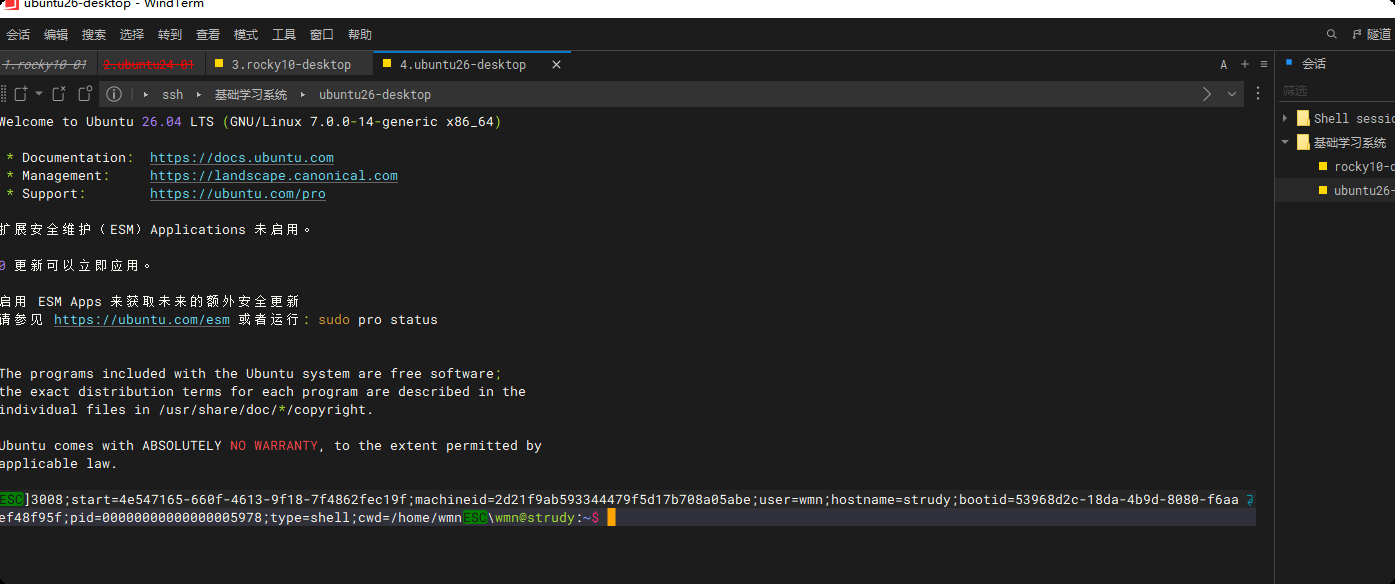Add a new tab with the plus icon
The height and width of the screenshot is (584, 1395).
click(1245, 64)
